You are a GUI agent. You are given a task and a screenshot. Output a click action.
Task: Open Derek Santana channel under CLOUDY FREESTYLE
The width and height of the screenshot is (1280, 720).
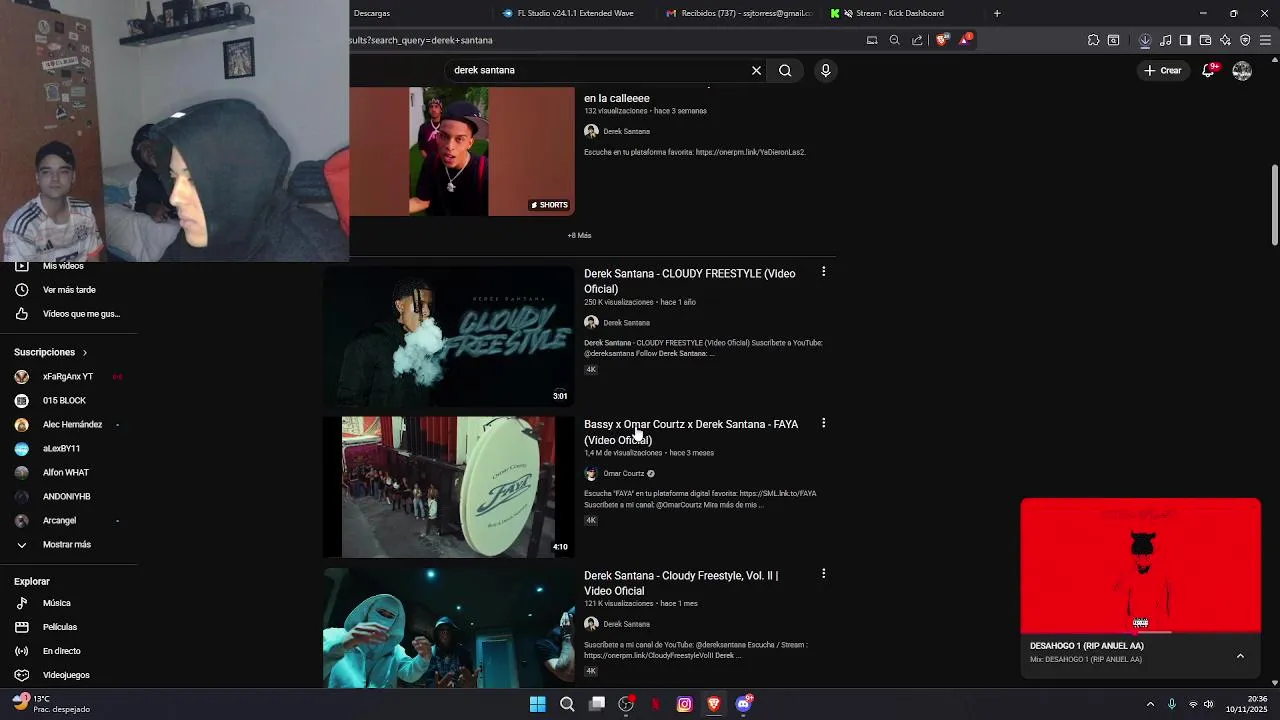626,323
